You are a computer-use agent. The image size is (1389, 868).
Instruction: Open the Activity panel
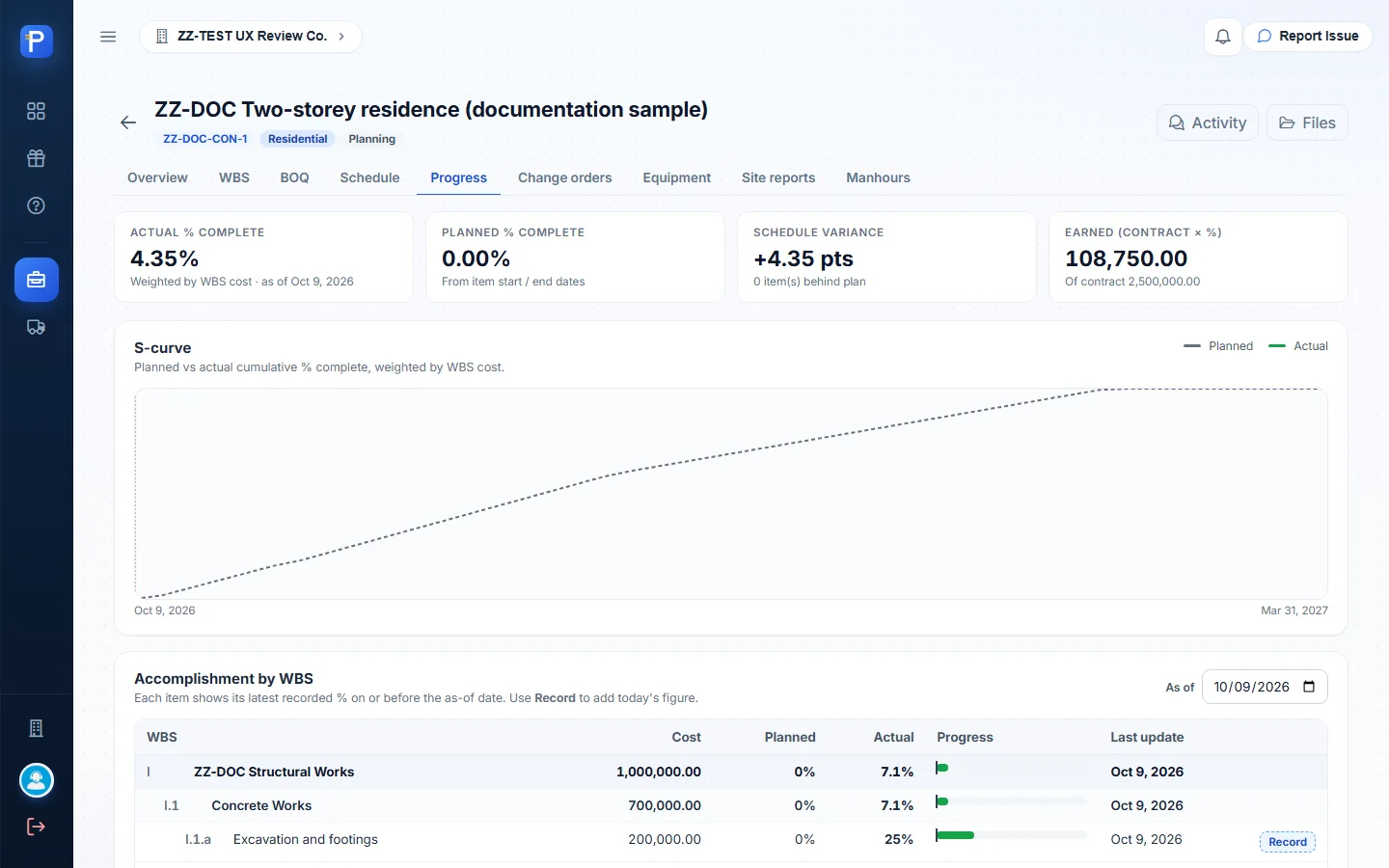1208,122
